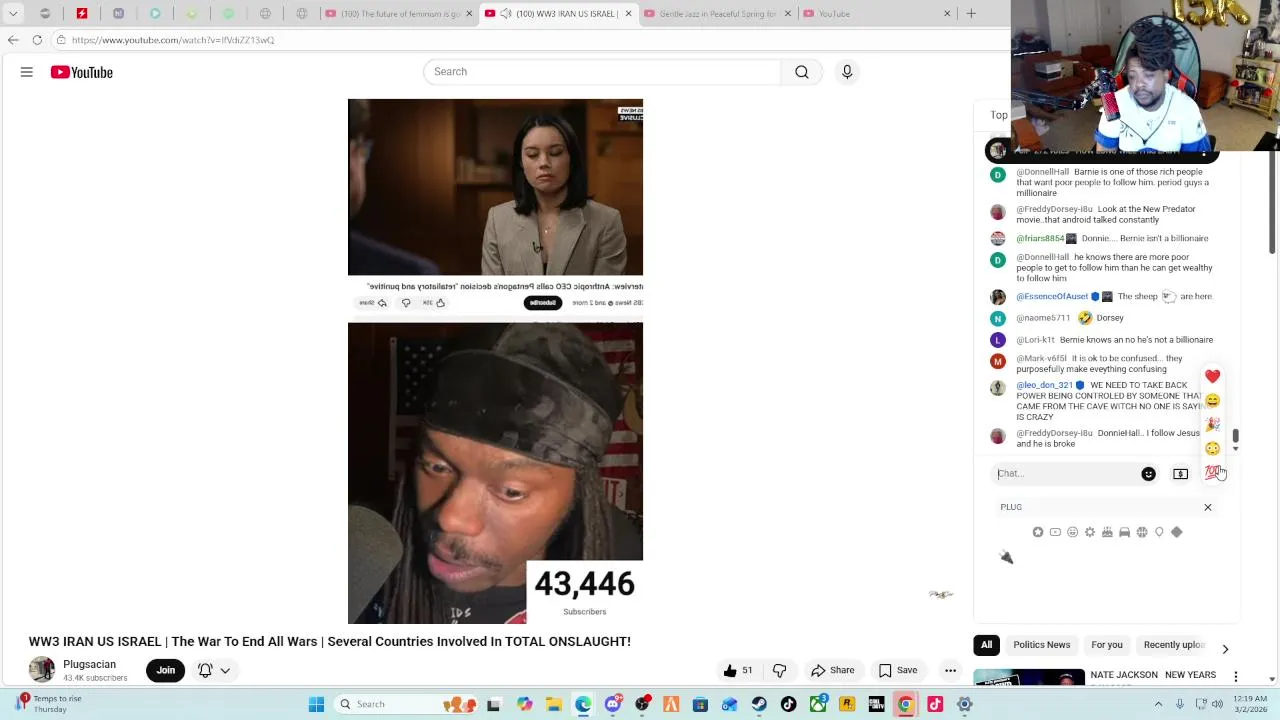Send the smiling face reaction
The width and height of the screenshot is (1280, 720).
[1212, 401]
